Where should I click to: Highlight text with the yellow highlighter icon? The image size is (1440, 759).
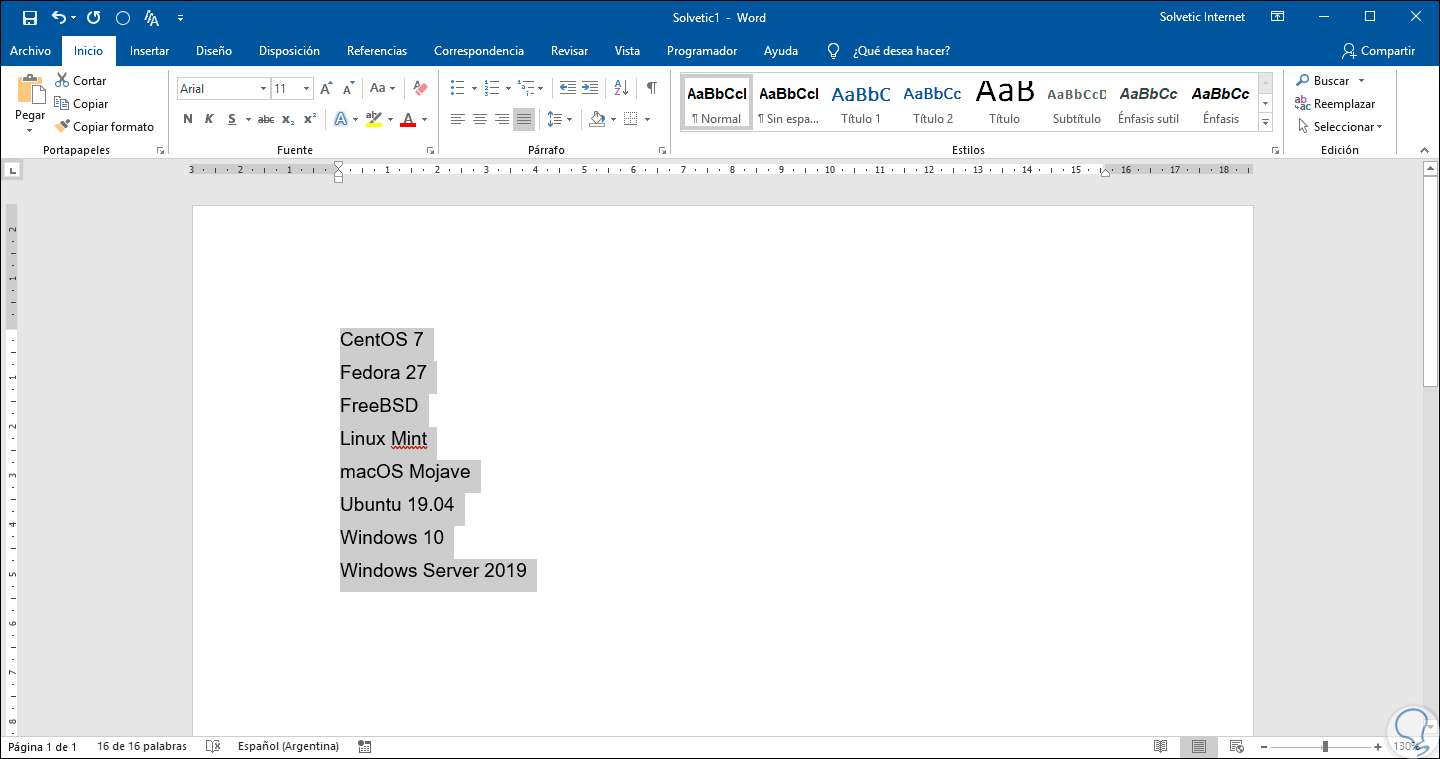[373, 119]
